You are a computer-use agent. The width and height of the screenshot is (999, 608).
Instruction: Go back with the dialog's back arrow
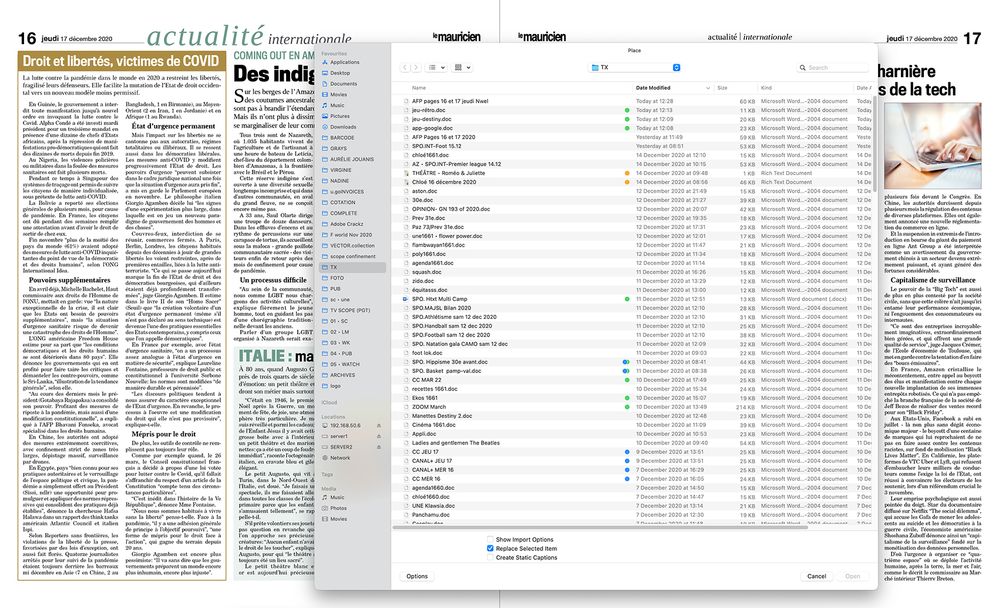tap(405, 68)
